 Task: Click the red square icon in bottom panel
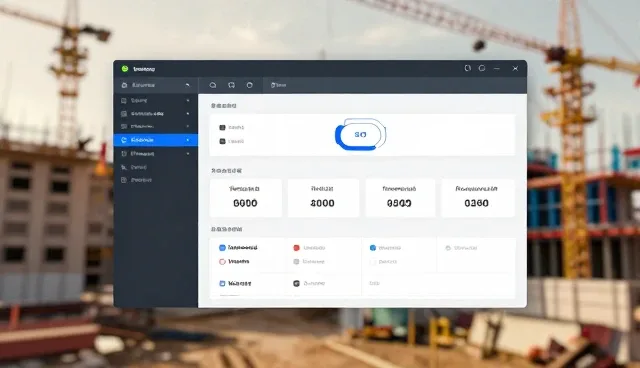pos(296,248)
